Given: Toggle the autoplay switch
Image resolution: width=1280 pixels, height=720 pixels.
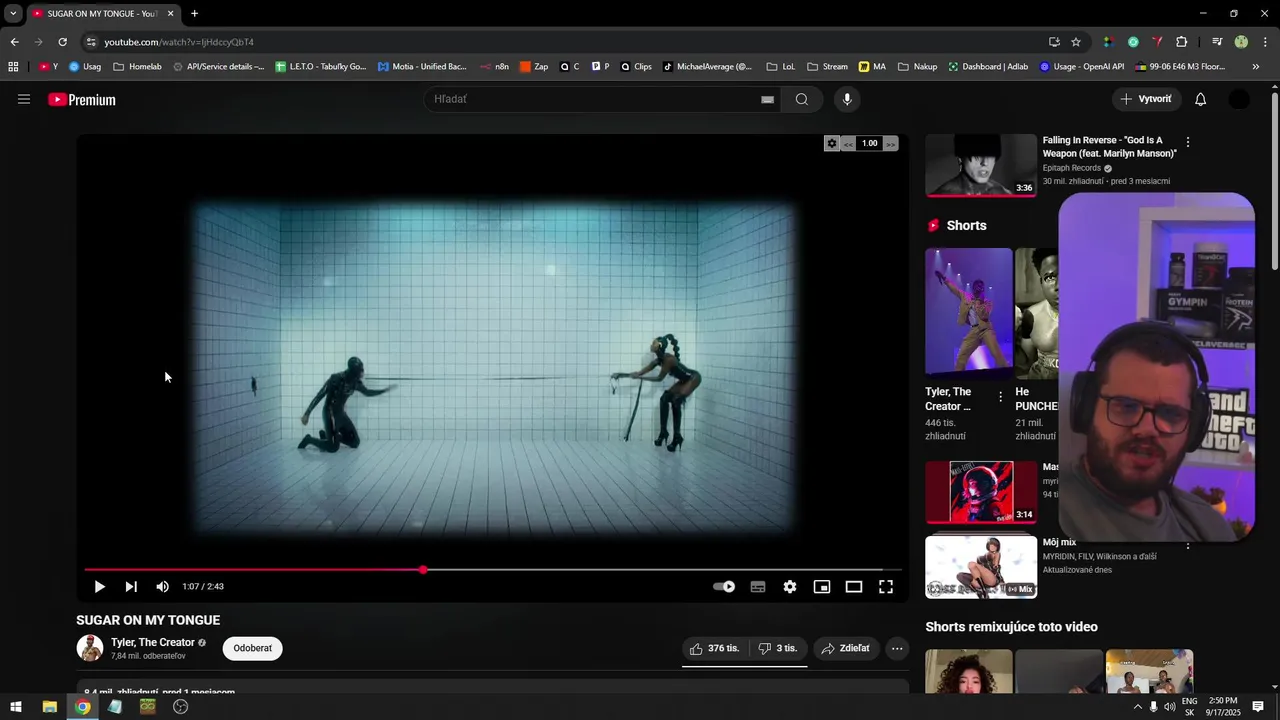Looking at the screenshot, I should coord(724,587).
